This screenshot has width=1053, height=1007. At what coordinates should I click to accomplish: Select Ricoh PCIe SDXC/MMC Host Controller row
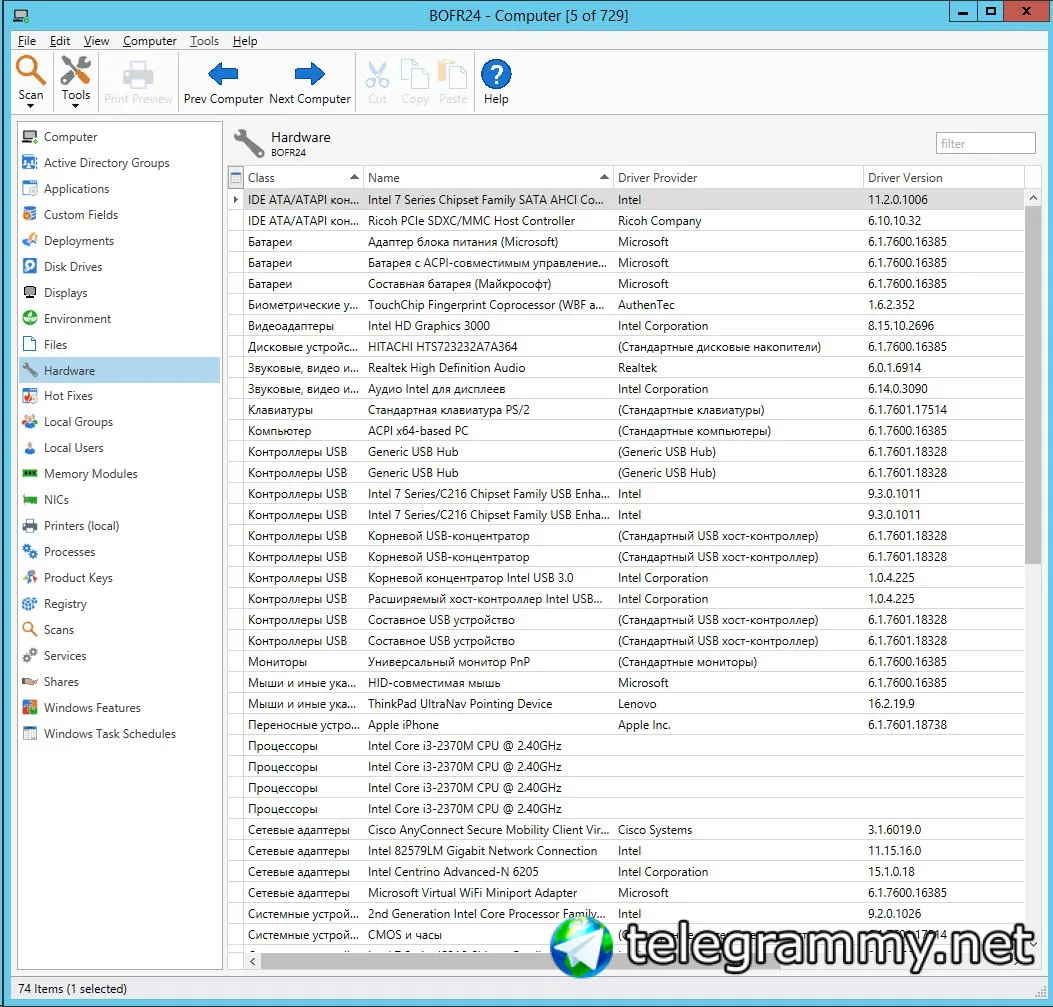click(x=626, y=221)
